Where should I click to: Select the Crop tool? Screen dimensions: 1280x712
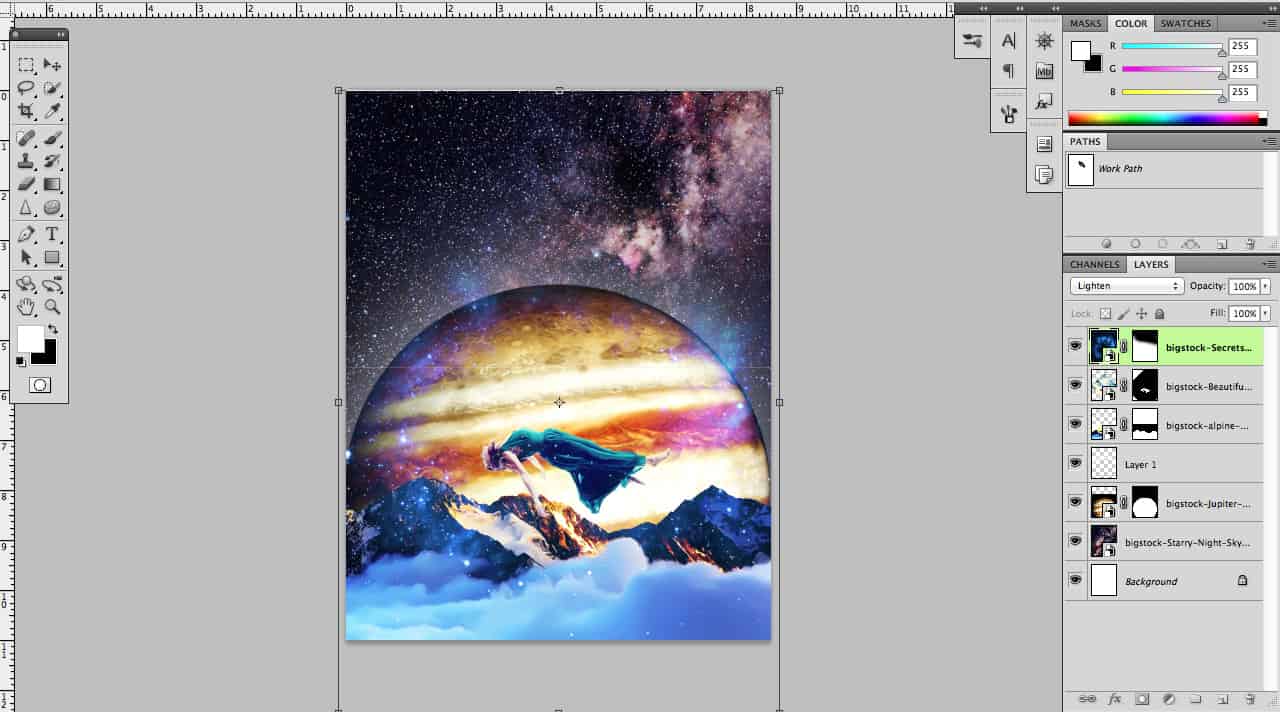(26, 111)
